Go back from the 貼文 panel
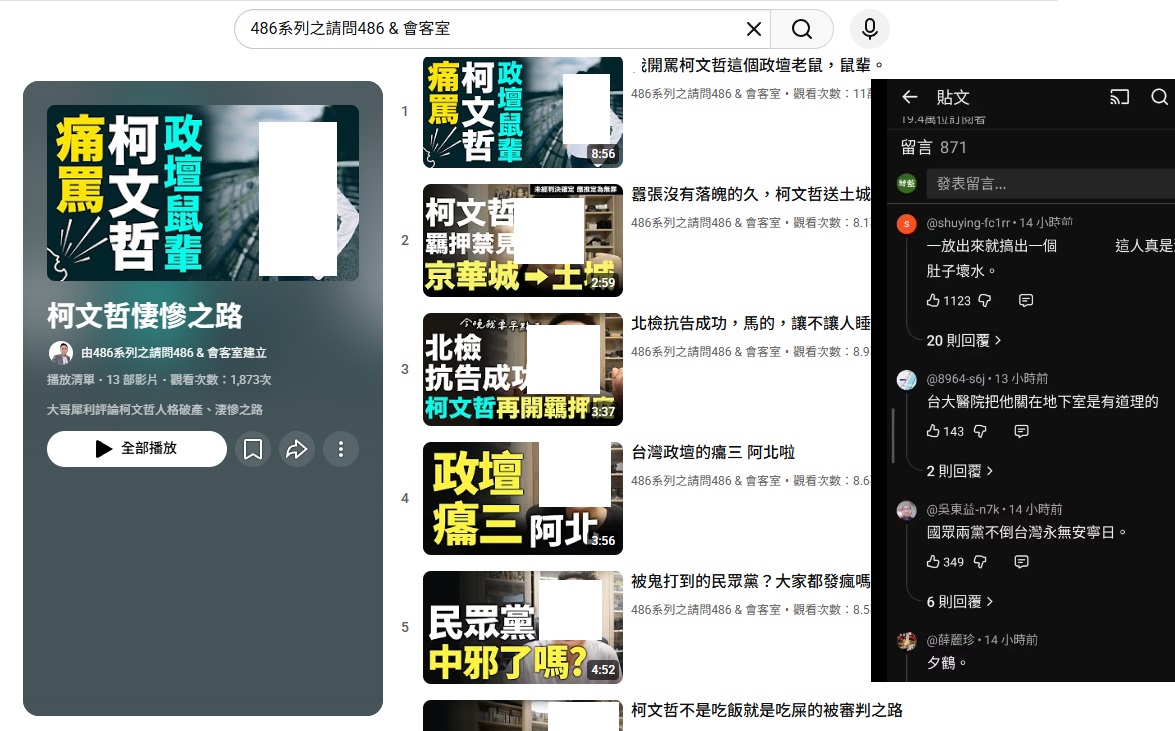 (x=909, y=97)
